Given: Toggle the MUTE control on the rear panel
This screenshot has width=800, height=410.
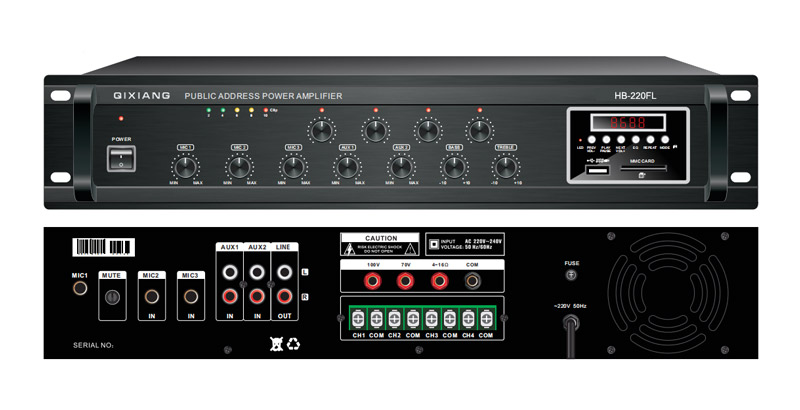Looking at the screenshot, I should (111, 297).
